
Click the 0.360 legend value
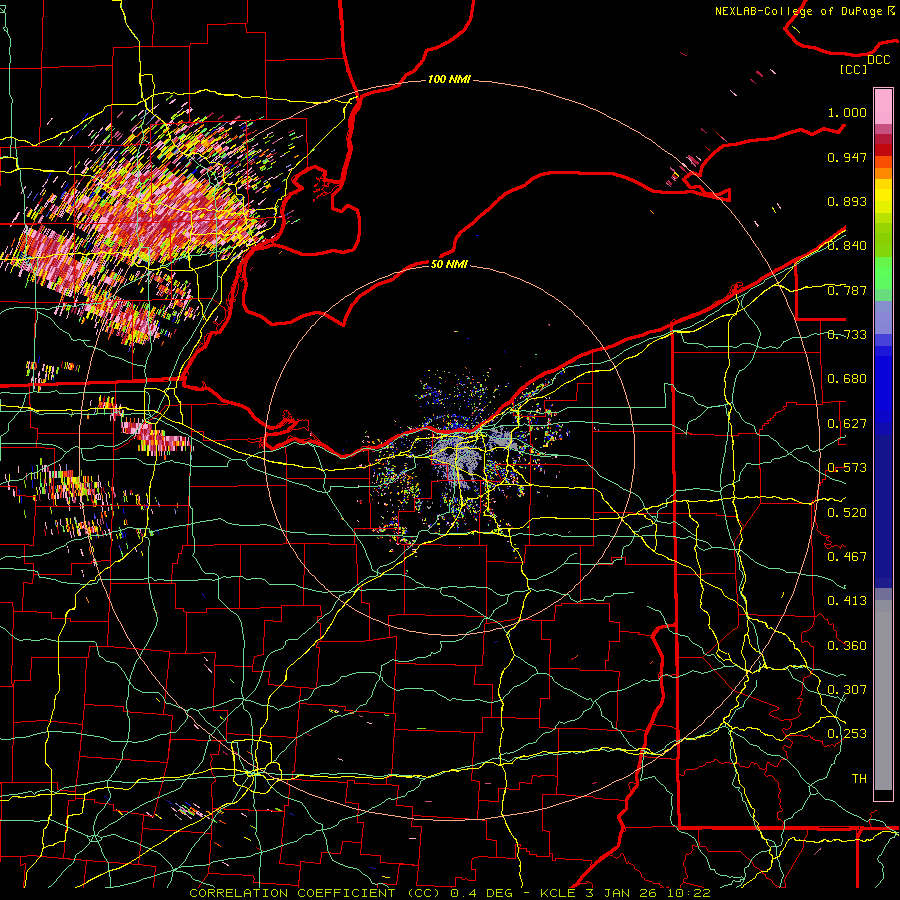click(x=847, y=646)
